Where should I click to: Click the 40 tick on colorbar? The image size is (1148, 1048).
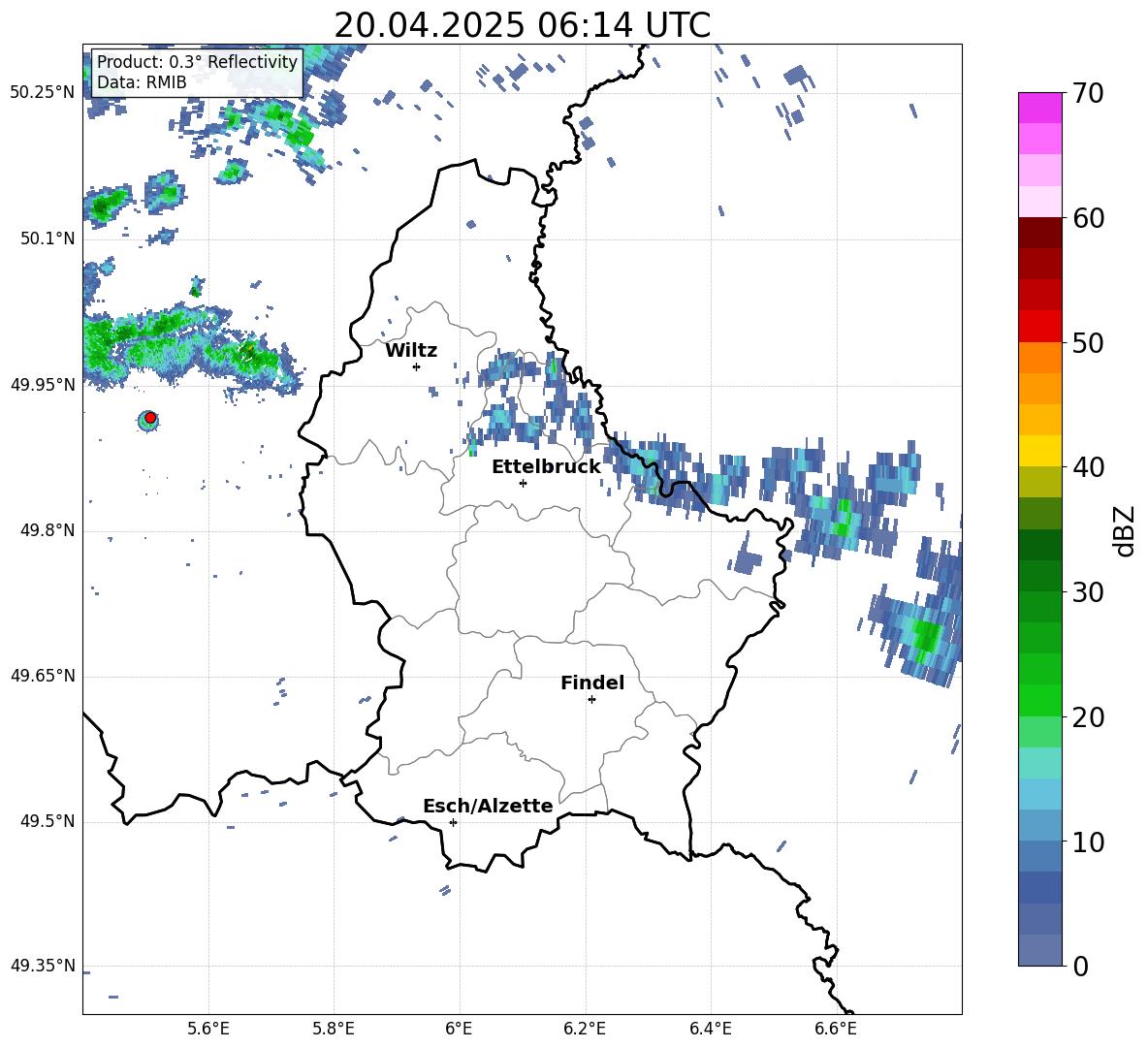(1088, 467)
